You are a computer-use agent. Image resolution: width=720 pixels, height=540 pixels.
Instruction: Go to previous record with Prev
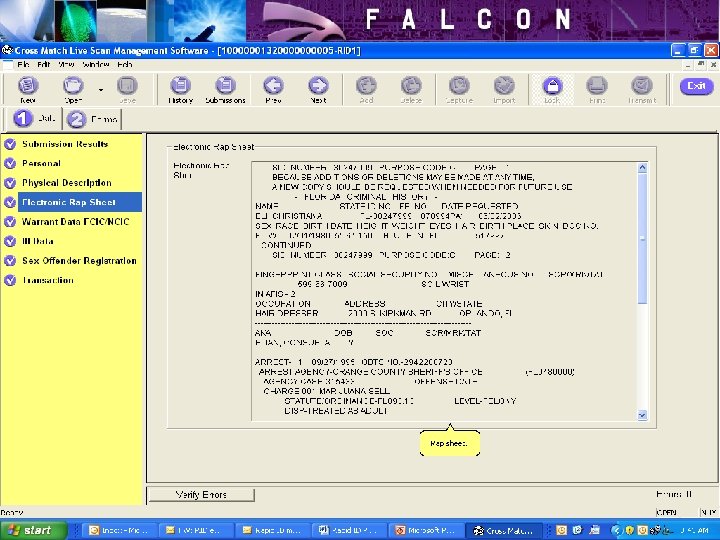click(x=273, y=88)
